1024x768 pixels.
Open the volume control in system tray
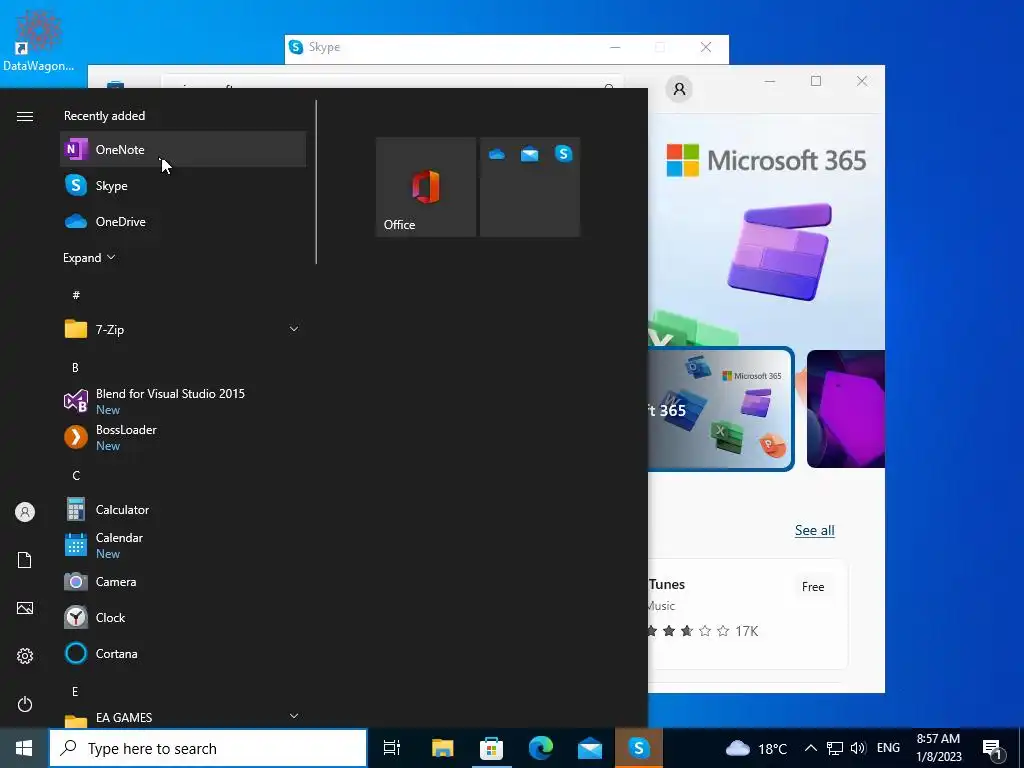pos(858,748)
